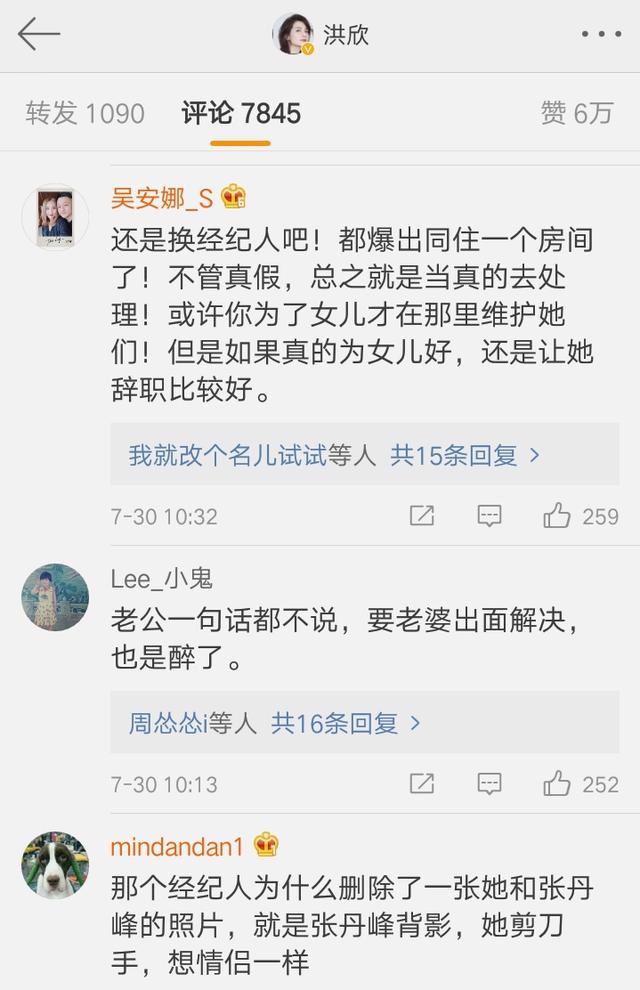Image resolution: width=640 pixels, height=990 pixels.
Task: Switch to the 转发 1090 tab
Action: tap(85, 113)
